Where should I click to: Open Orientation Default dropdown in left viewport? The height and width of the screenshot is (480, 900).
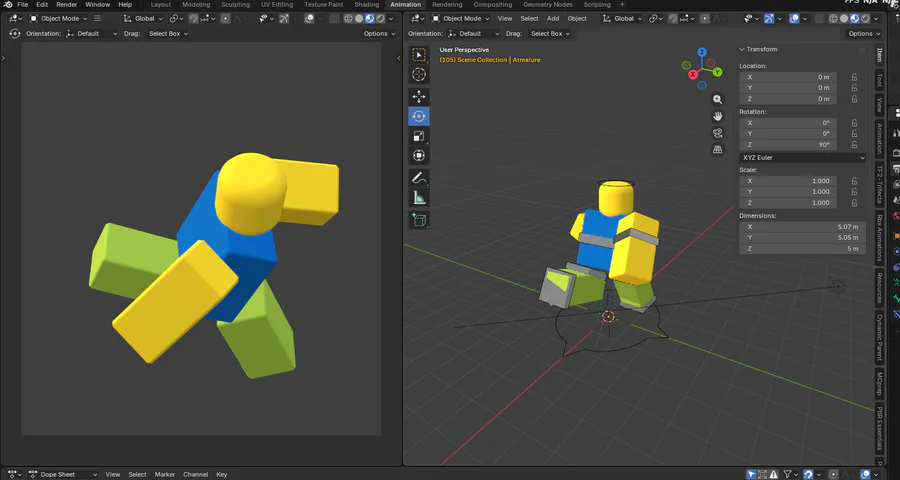(91, 33)
